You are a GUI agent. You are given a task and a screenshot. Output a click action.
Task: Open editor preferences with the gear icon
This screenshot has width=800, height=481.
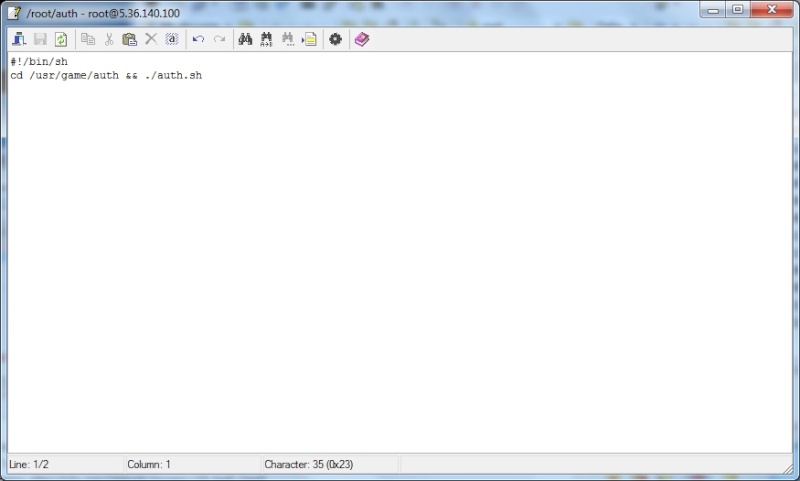point(335,39)
